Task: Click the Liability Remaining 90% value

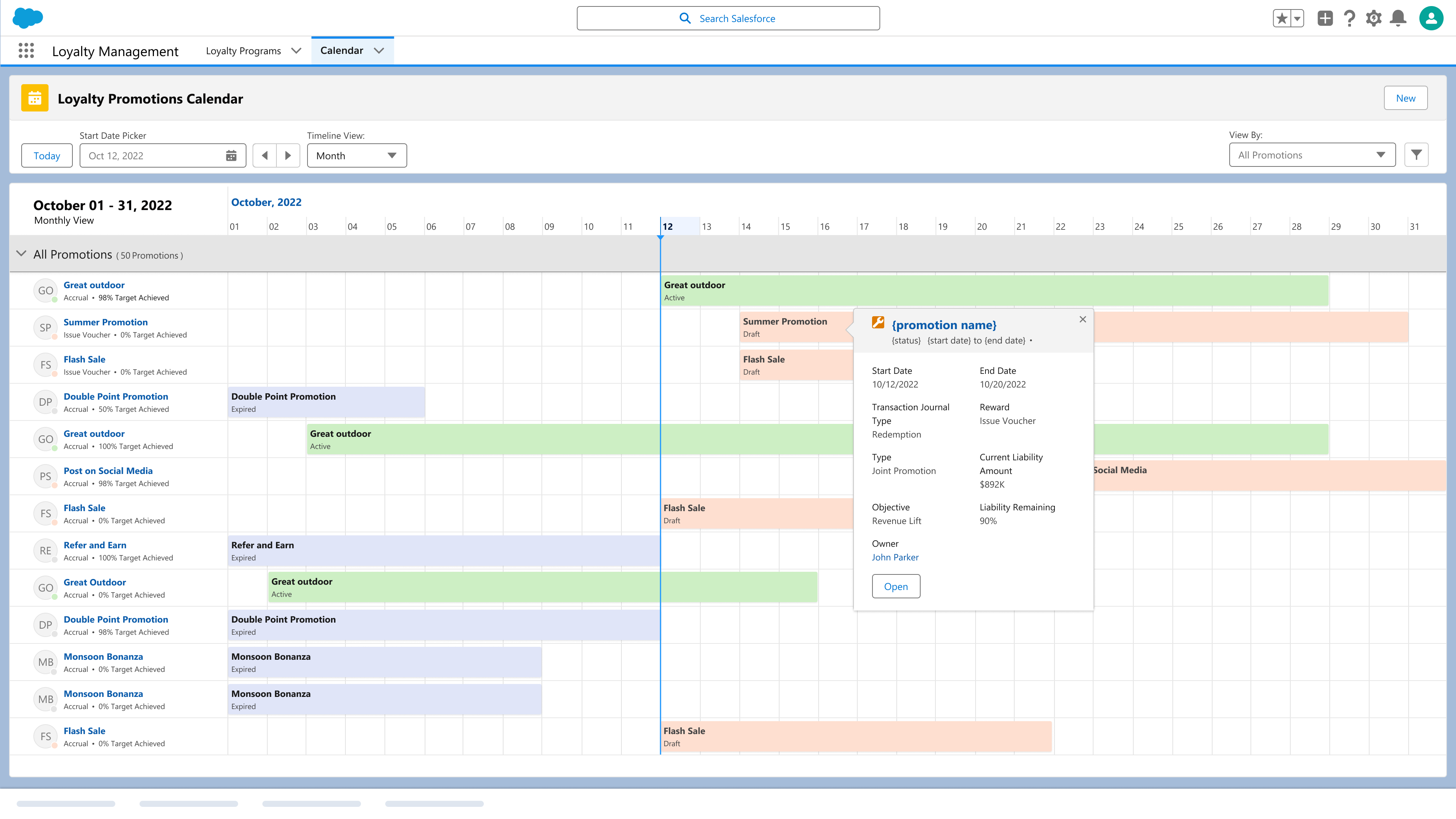Action: click(988, 521)
